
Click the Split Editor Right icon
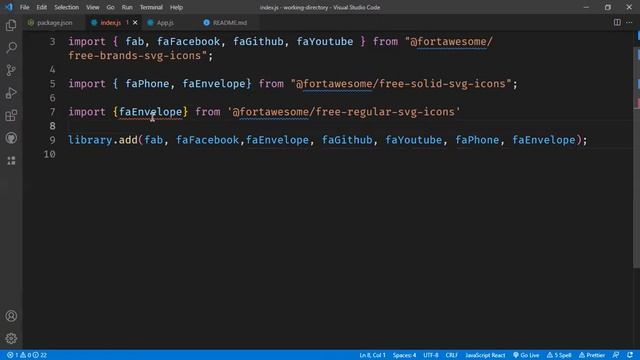[x=617, y=22]
